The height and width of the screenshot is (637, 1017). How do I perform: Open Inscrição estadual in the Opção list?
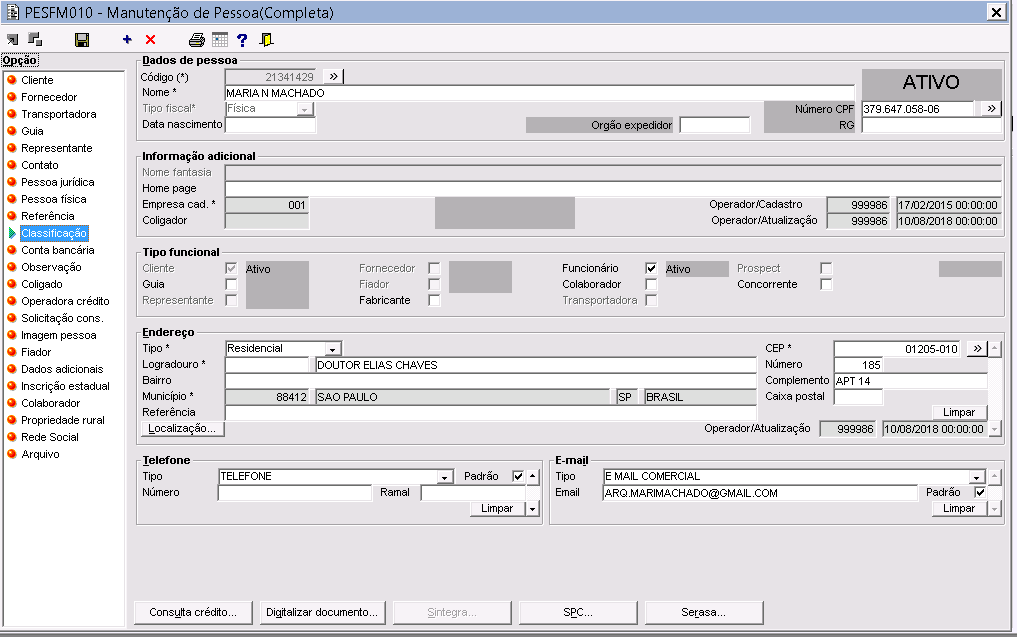65,386
